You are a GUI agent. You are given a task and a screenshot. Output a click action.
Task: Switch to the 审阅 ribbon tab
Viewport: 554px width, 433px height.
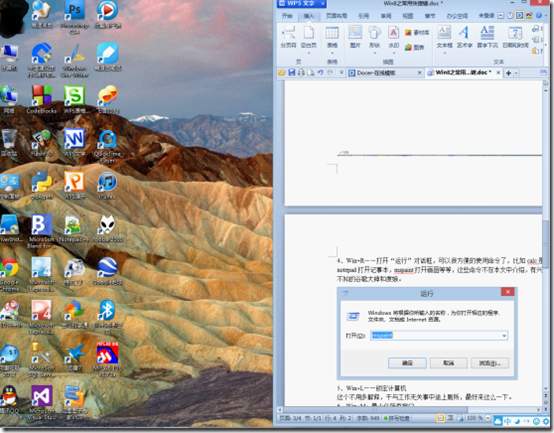click(386, 16)
